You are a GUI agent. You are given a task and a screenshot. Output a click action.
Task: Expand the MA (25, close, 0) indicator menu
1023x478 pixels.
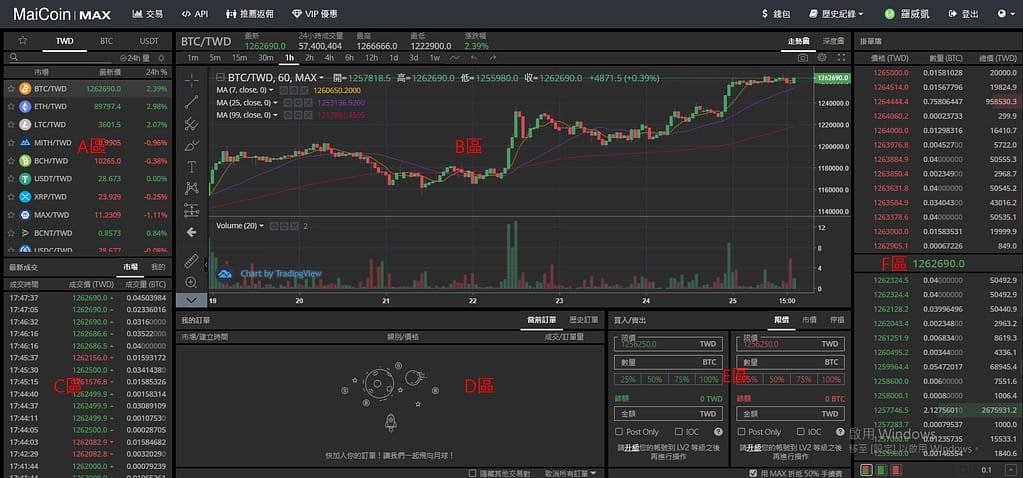[275, 102]
